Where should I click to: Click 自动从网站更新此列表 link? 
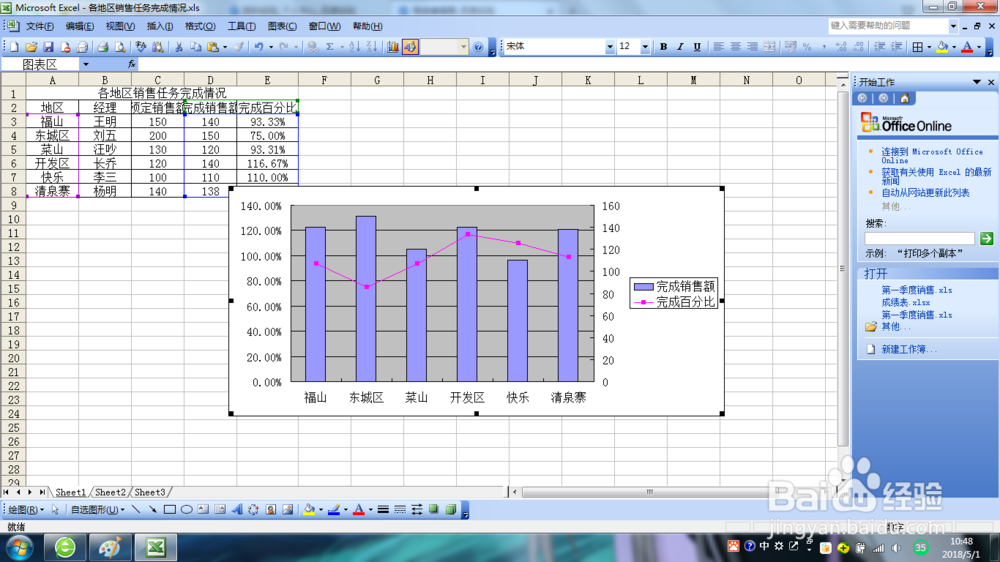(x=925, y=193)
